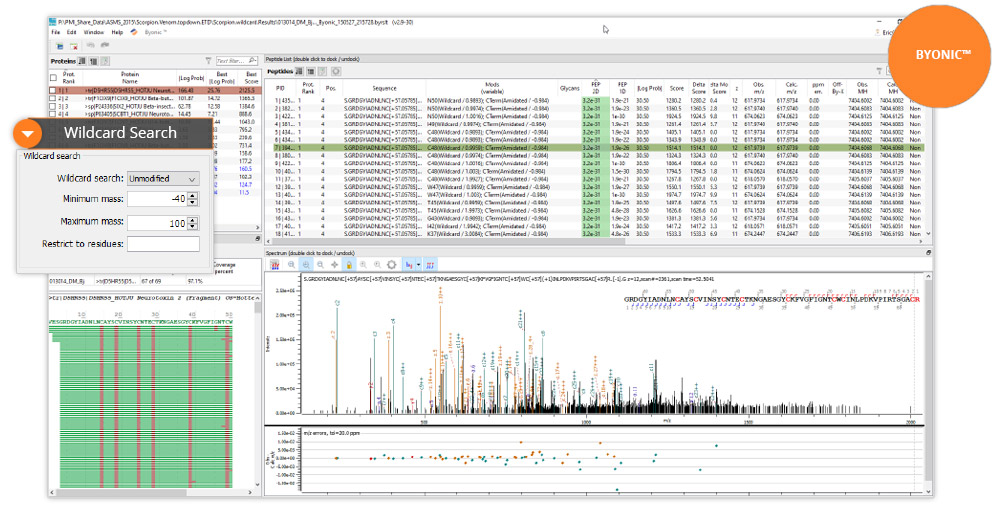1000x515 pixels.
Task: Click the Minimum mass spinner arrows
Action: pos(193,199)
